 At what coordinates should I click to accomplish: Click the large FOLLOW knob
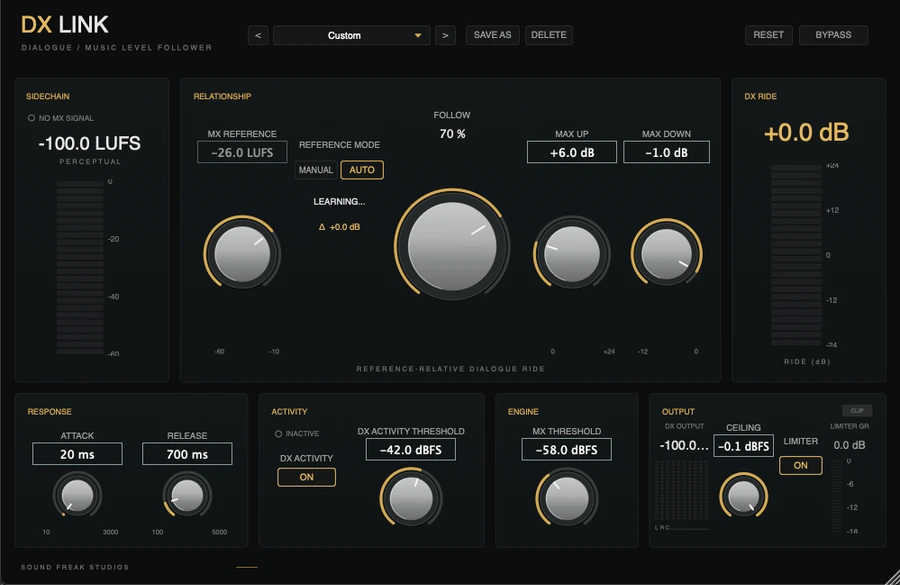(x=452, y=246)
